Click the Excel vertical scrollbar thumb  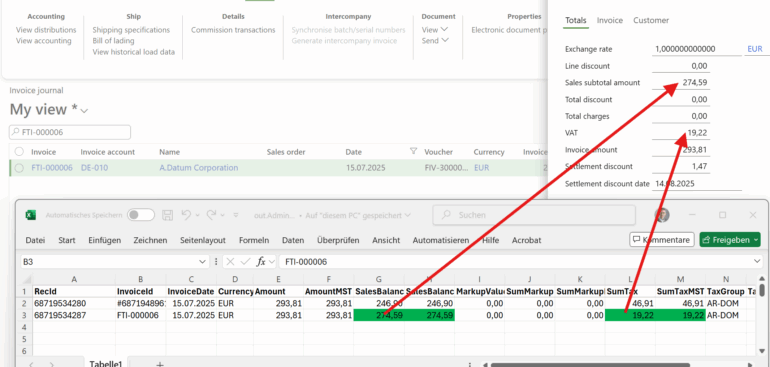[x=762, y=291]
